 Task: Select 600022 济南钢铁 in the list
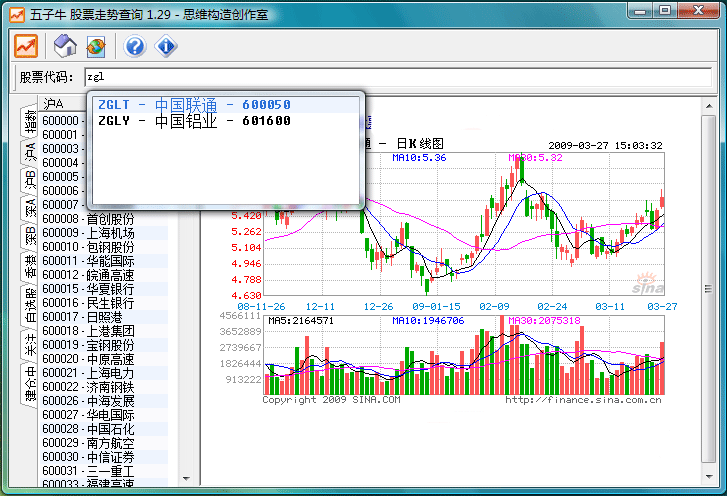tap(104, 387)
